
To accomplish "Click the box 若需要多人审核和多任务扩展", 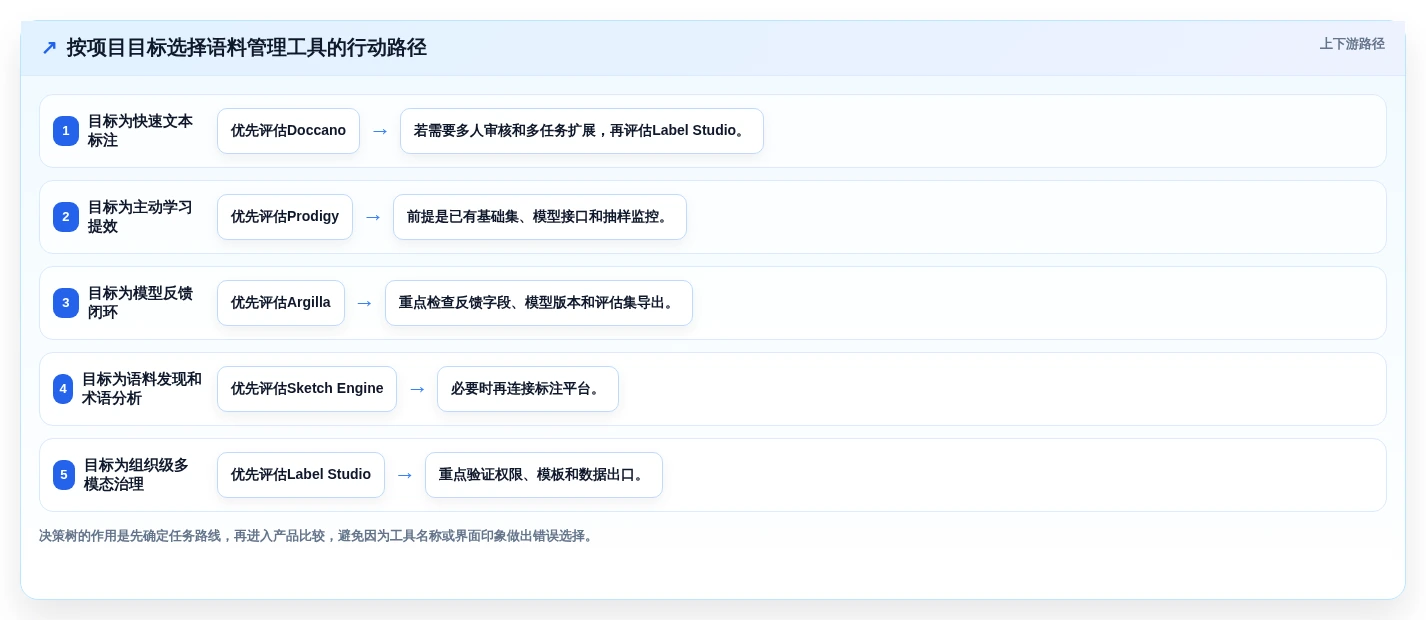I will click(582, 131).
